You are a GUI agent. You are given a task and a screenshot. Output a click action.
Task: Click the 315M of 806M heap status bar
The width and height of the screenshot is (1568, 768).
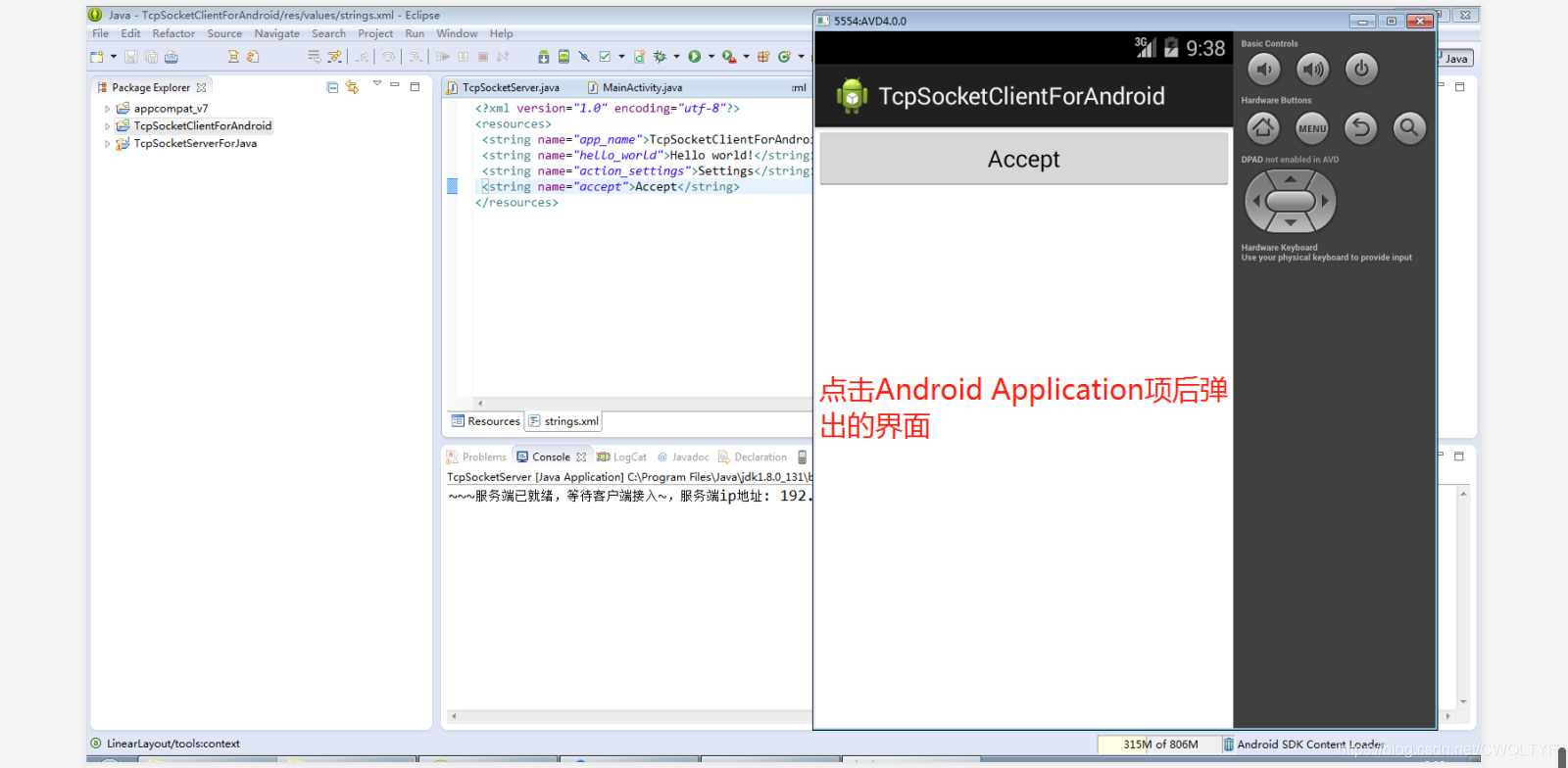1159,744
